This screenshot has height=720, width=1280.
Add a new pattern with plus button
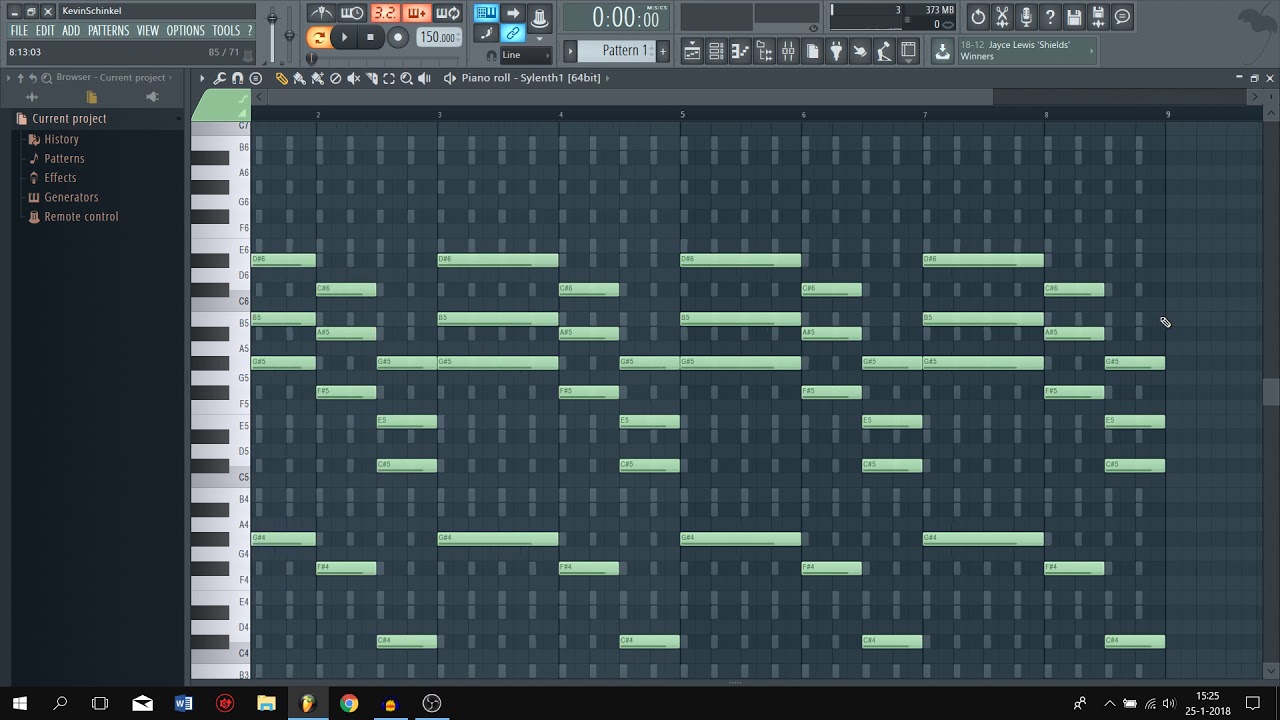pos(662,51)
